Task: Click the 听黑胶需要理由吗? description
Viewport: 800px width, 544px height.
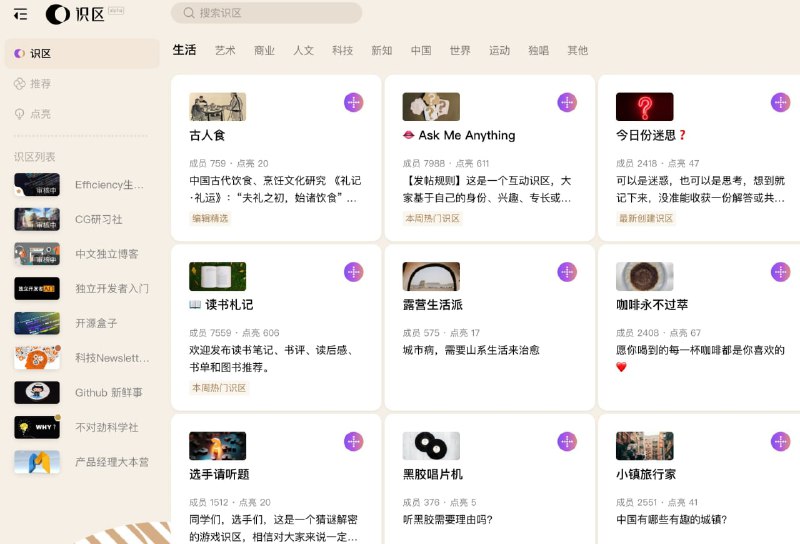Action: click(447, 520)
